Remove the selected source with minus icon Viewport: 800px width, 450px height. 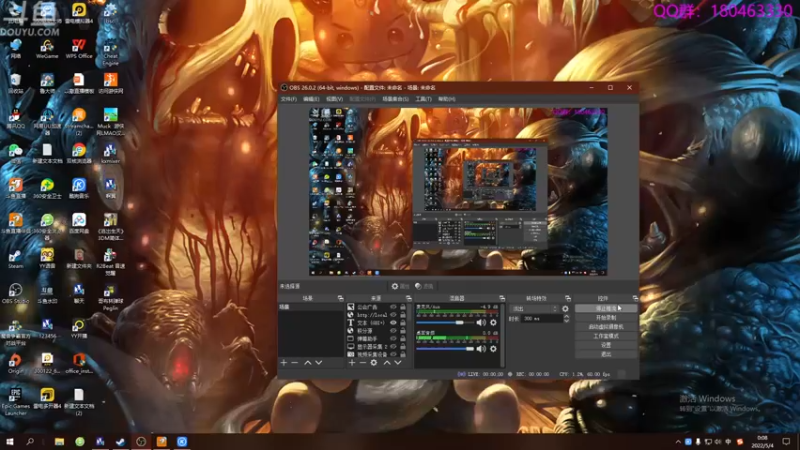pyautogui.click(x=363, y=362)
